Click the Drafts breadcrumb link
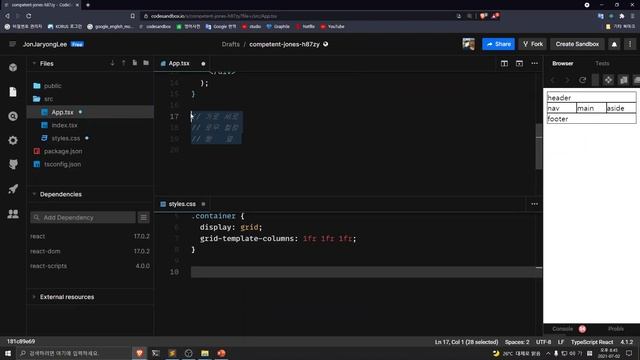Viewport: 640px width, 360px height. (x=231, y=44)
